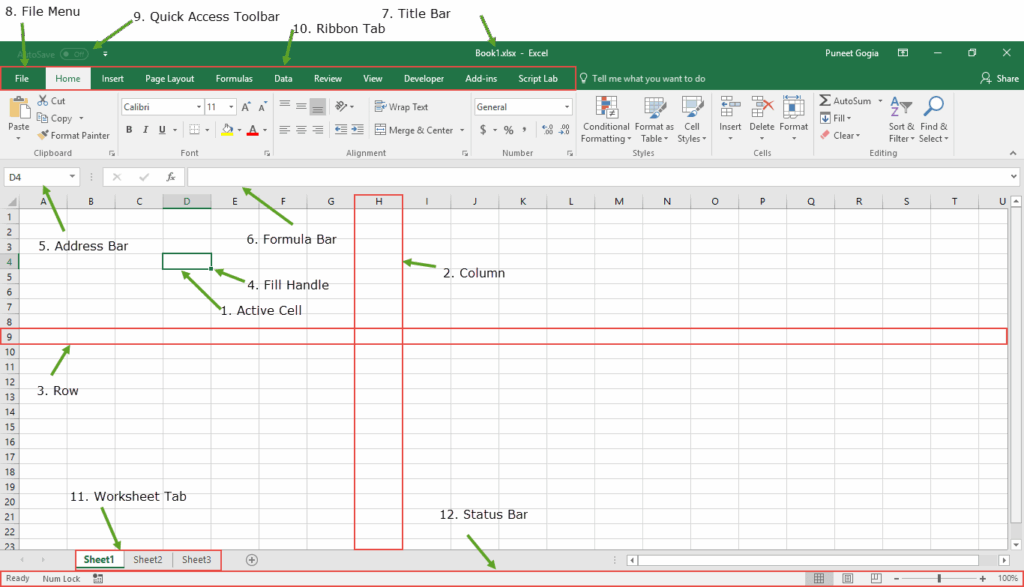Screen dimensions: 1024x587
Task: Open Sort & Filter options
Action: [901, 119]
